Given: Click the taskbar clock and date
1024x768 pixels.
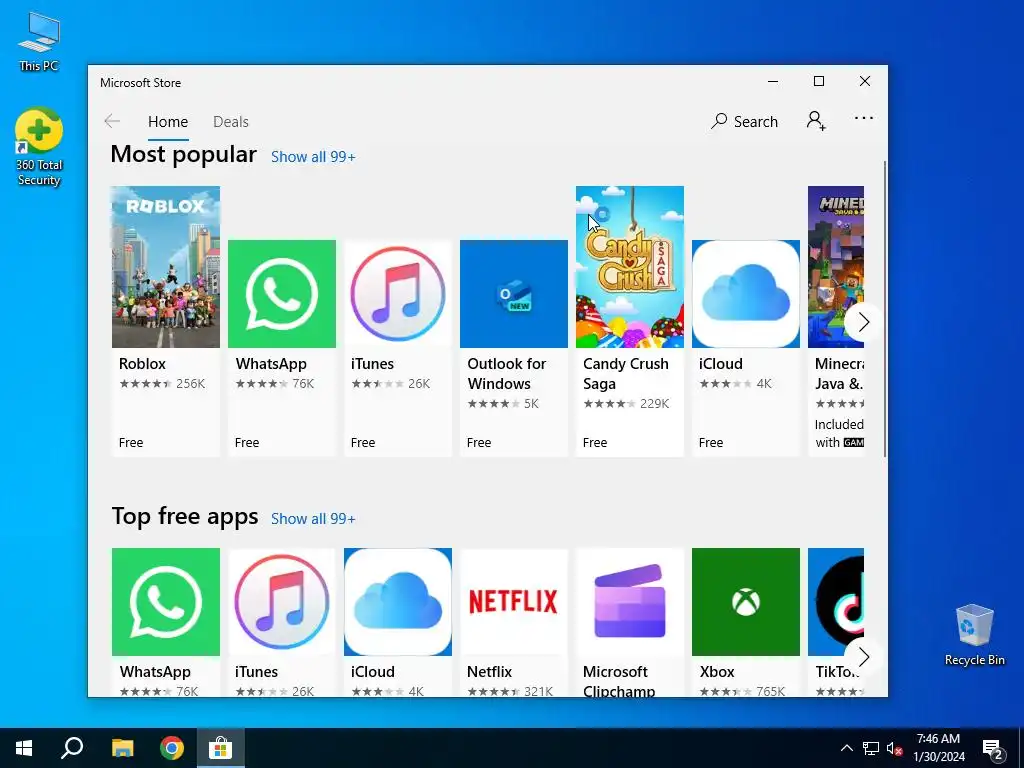Looking at the screenshot, I should [x=938, y=748].
